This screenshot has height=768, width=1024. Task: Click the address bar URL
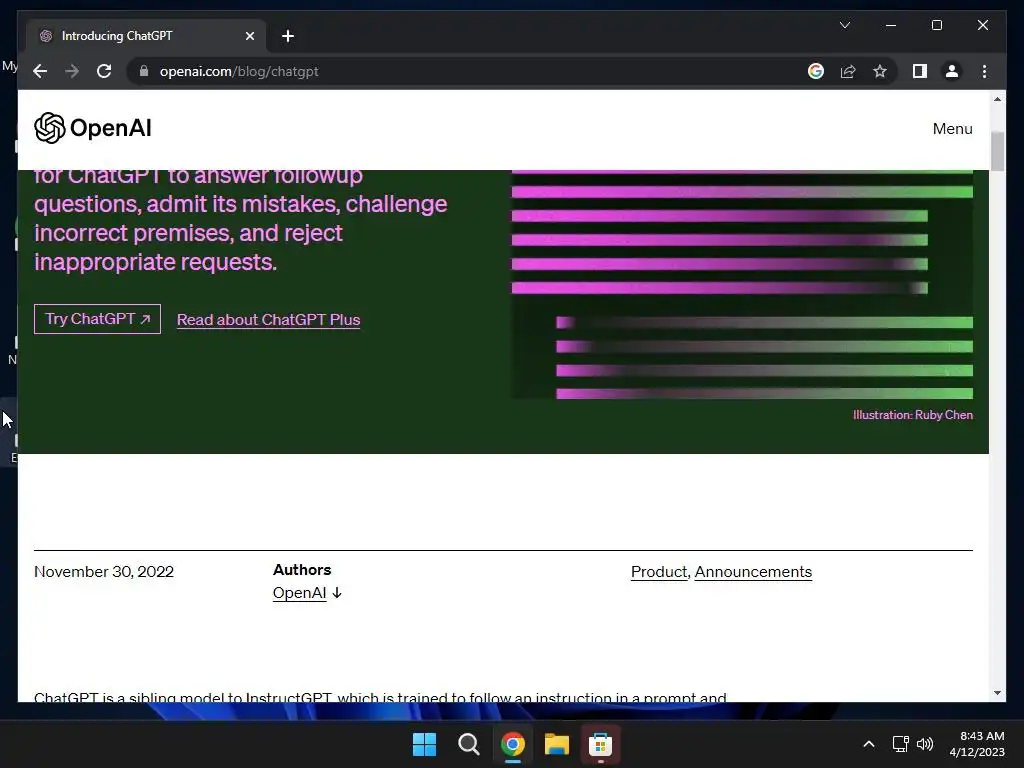click(239, 71)
